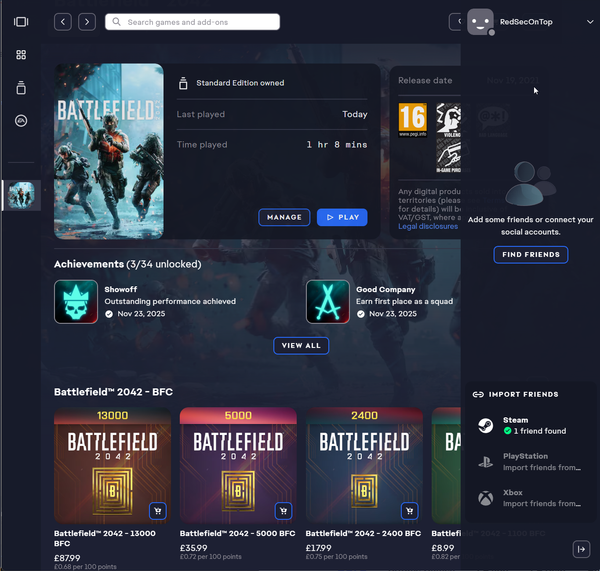Screen dimensions: 600x571
Task: Expand the RedSecOnTop account dropdown
Action: pyautogui.click(x=590, y=21)
